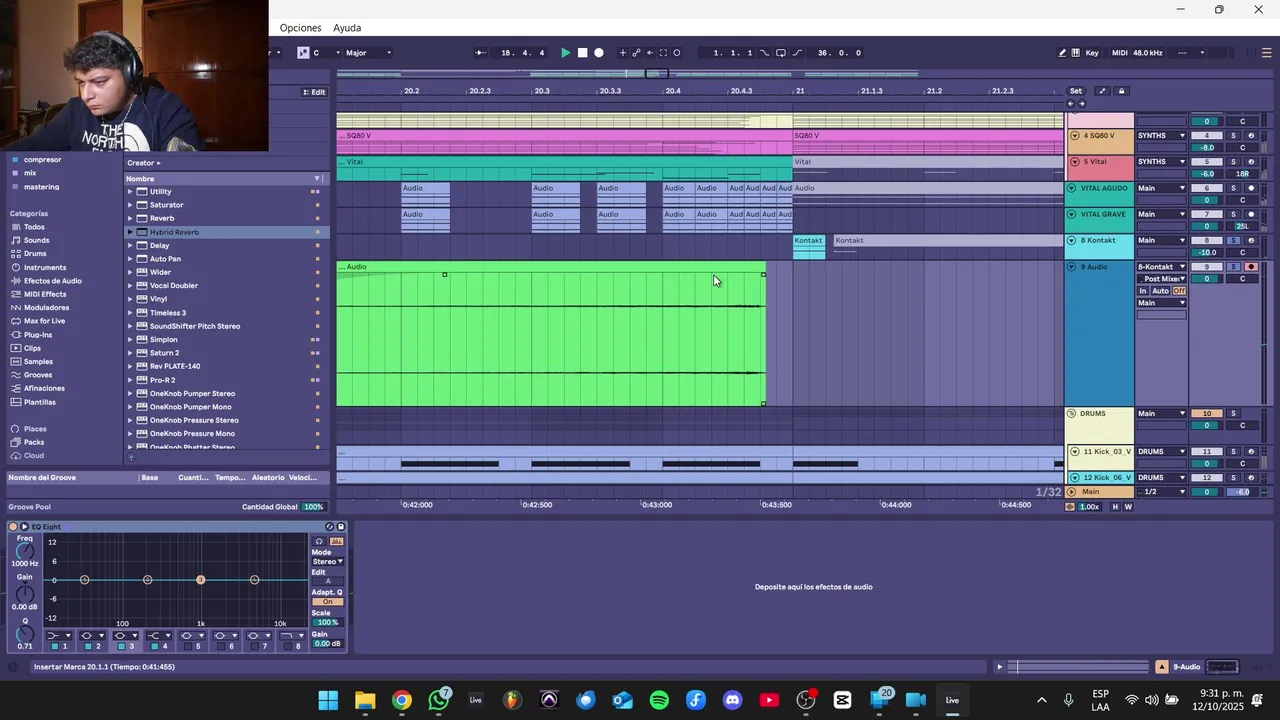Screen dimensions: 1280x720
Task: Open the Post Mixer input channel dropdown
Action: 1162,279
